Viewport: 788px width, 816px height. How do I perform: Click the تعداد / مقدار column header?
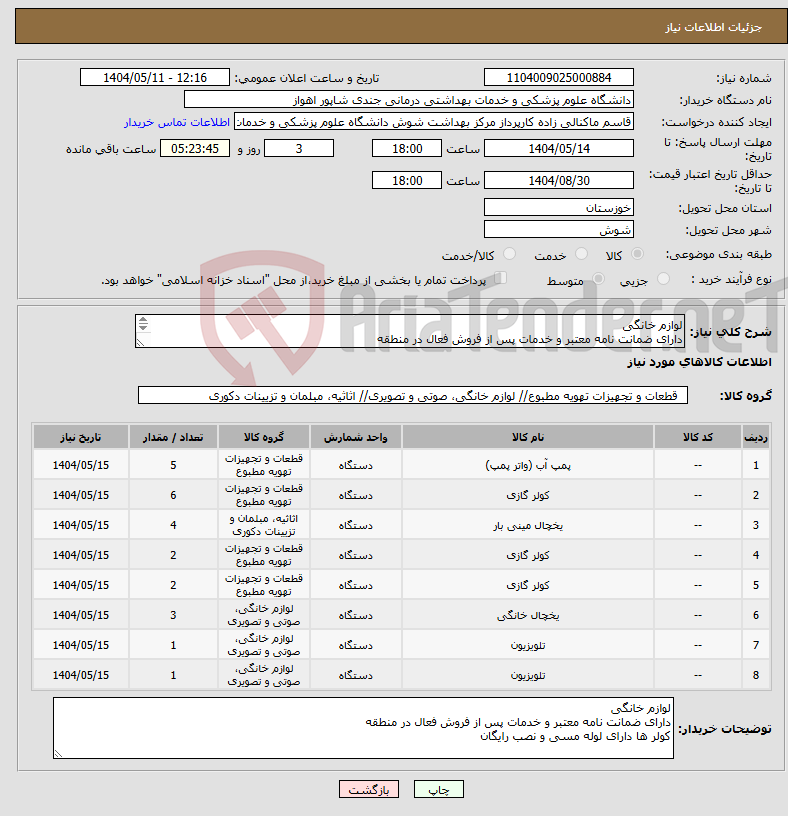(173, 437)
